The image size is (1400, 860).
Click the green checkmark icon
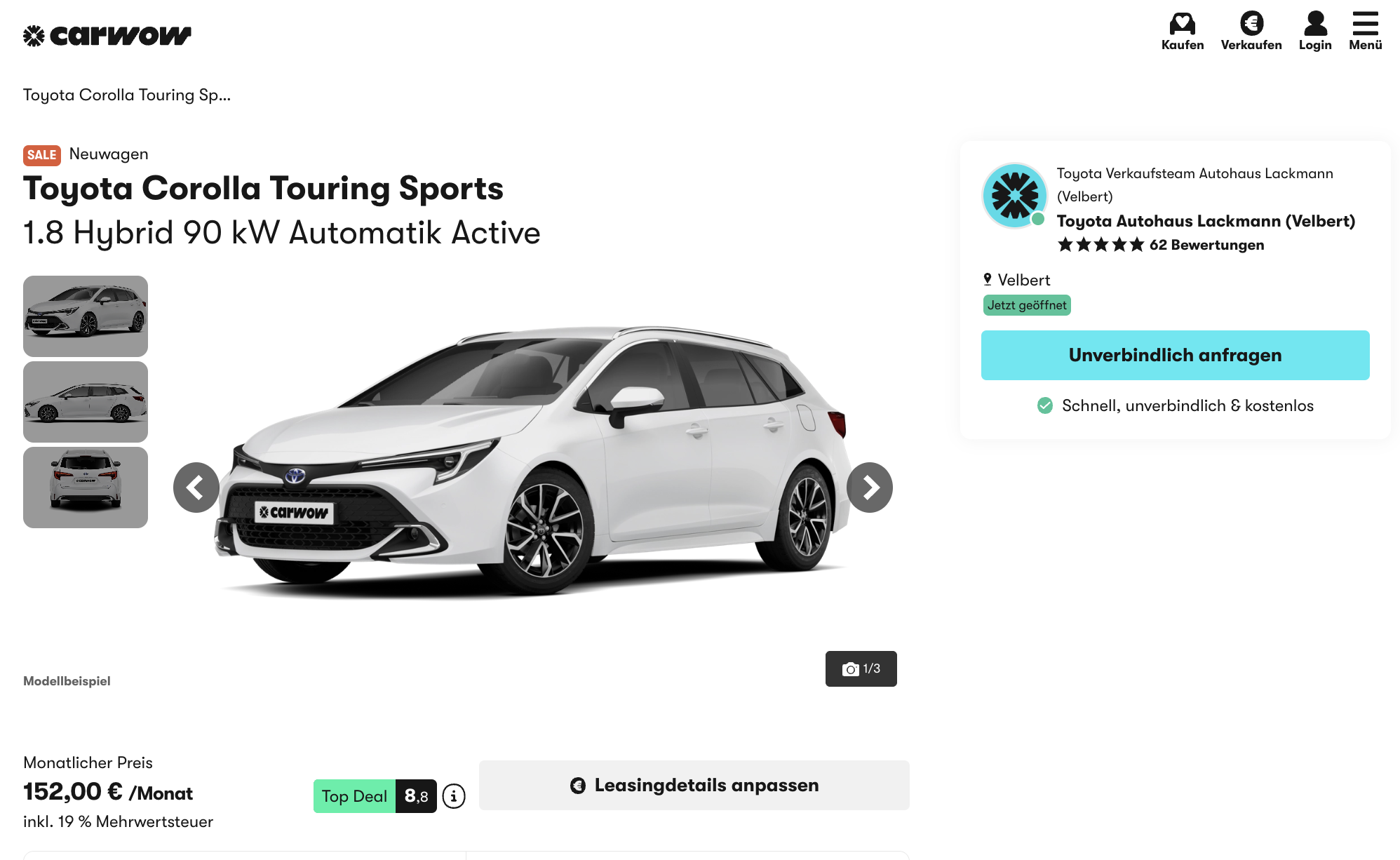(1045, 405)
